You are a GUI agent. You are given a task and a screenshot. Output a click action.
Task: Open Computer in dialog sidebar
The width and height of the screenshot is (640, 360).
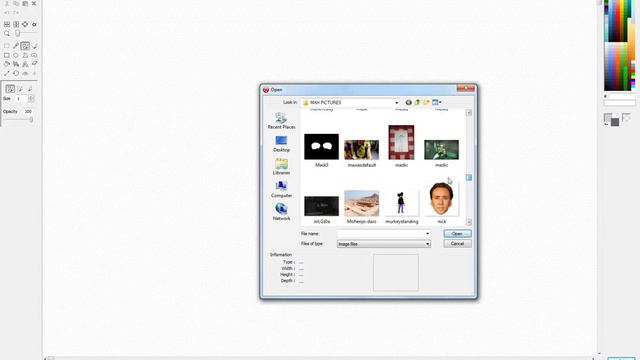tap(281, 190)
